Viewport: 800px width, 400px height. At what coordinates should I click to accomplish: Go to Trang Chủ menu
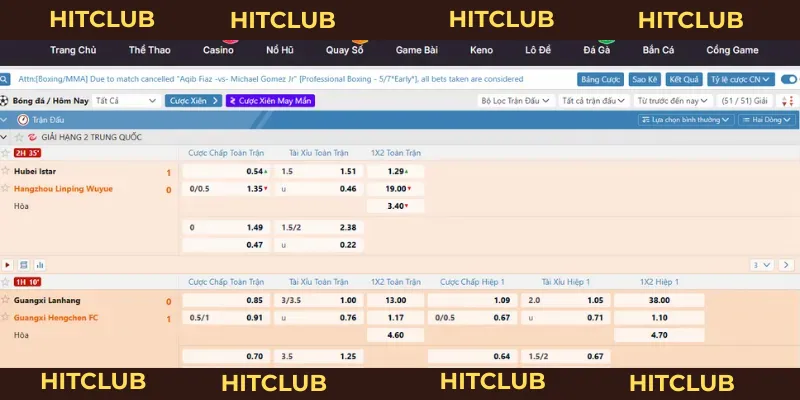(73, 50)
